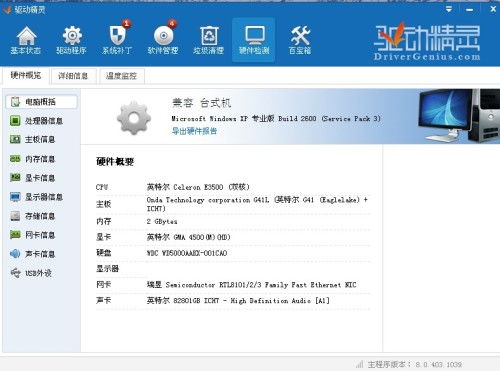500x371 pixels.
Task: Open the 驱动程序 gear icon
Action: tap(71, 41)
